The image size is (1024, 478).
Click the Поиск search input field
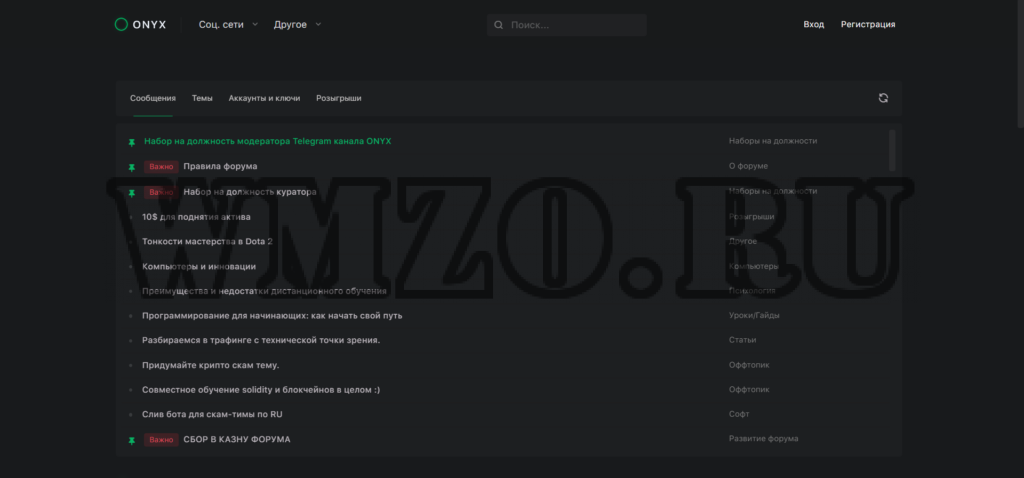click(567, 25)
